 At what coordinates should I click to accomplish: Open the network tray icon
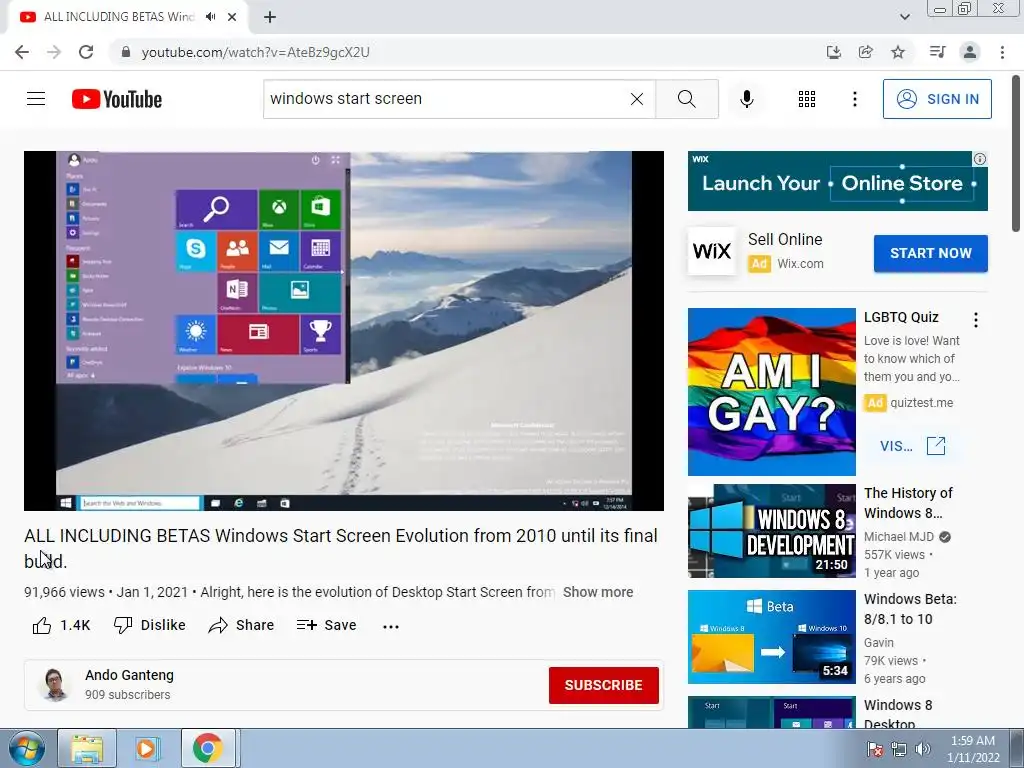899,749
